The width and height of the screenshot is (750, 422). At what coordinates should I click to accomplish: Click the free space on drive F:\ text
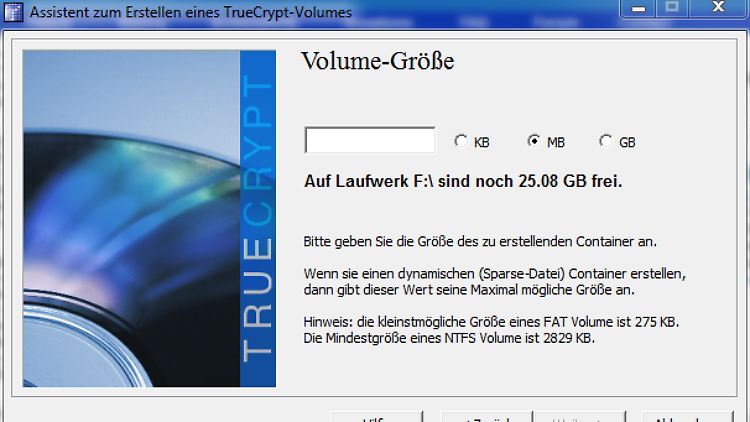[463, 182]
